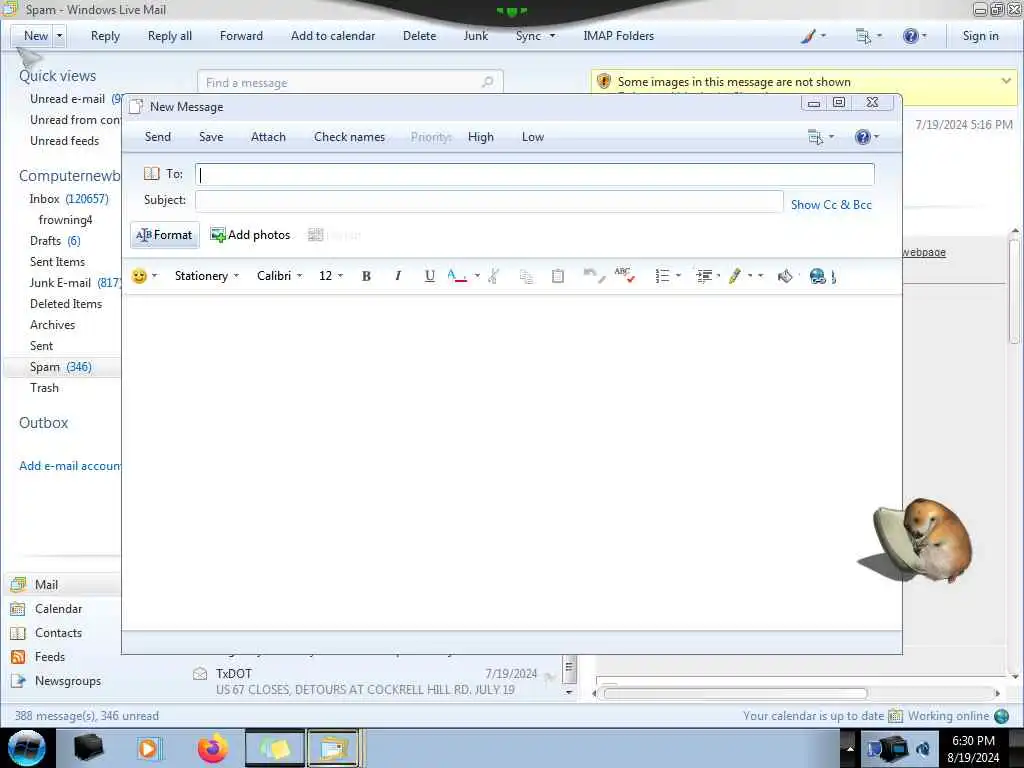Open Firefox from the taskbar

pos(212,748)
